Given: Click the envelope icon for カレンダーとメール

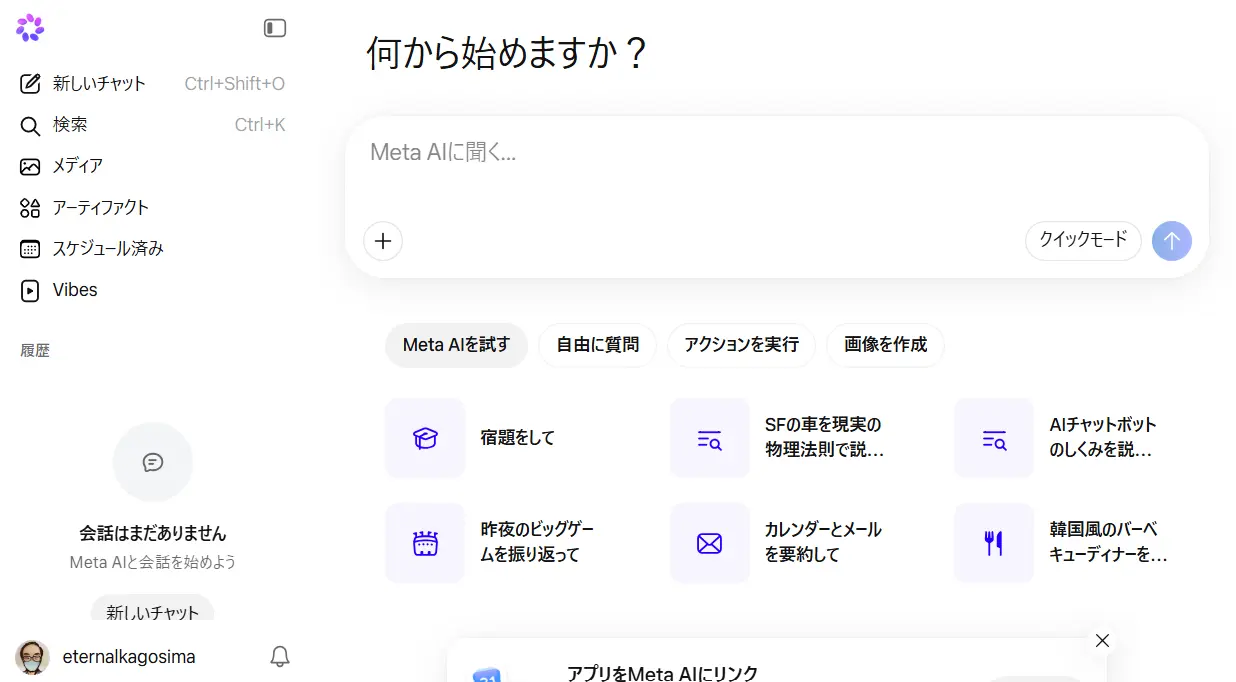Looking at the screenshot, I should click(710, 543).
